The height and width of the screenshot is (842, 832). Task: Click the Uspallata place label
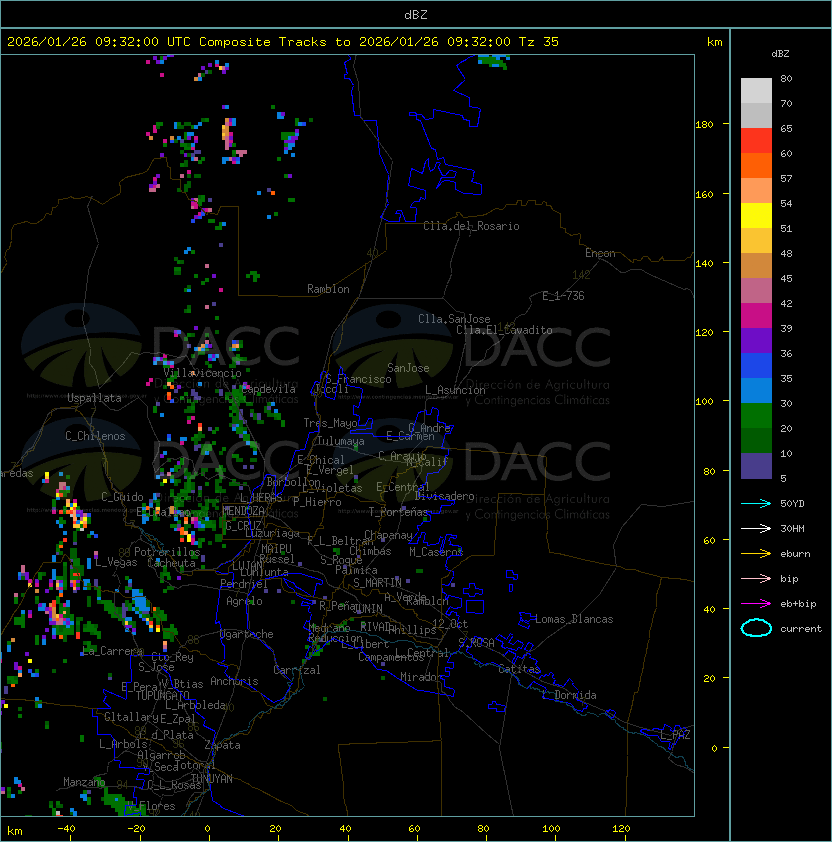(x=94, y=398)
